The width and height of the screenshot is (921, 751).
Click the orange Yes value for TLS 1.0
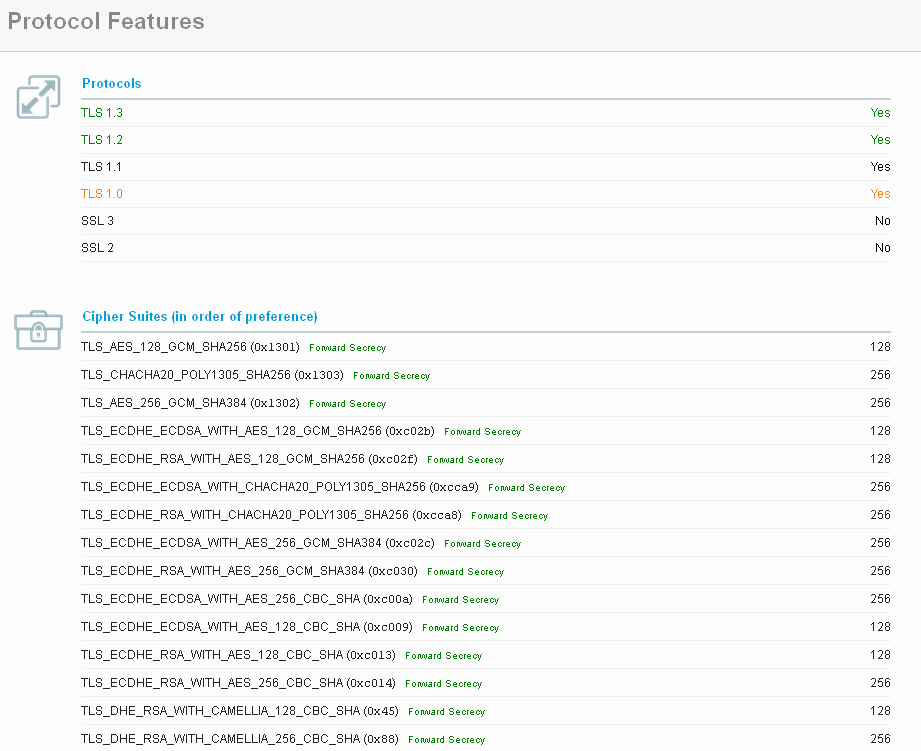(x=880, y=194)
